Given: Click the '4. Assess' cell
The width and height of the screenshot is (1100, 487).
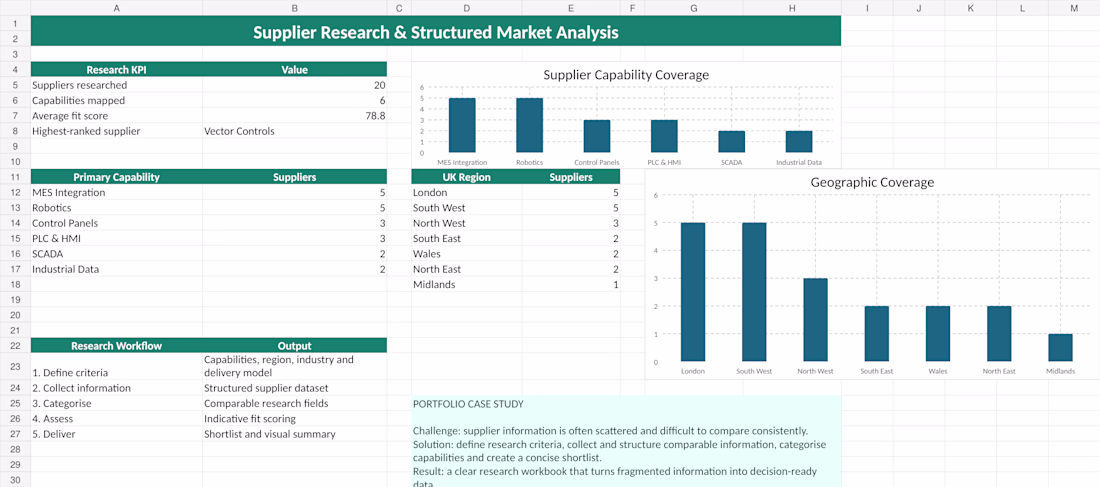Looking at the screenshot, I should [116, 419].
